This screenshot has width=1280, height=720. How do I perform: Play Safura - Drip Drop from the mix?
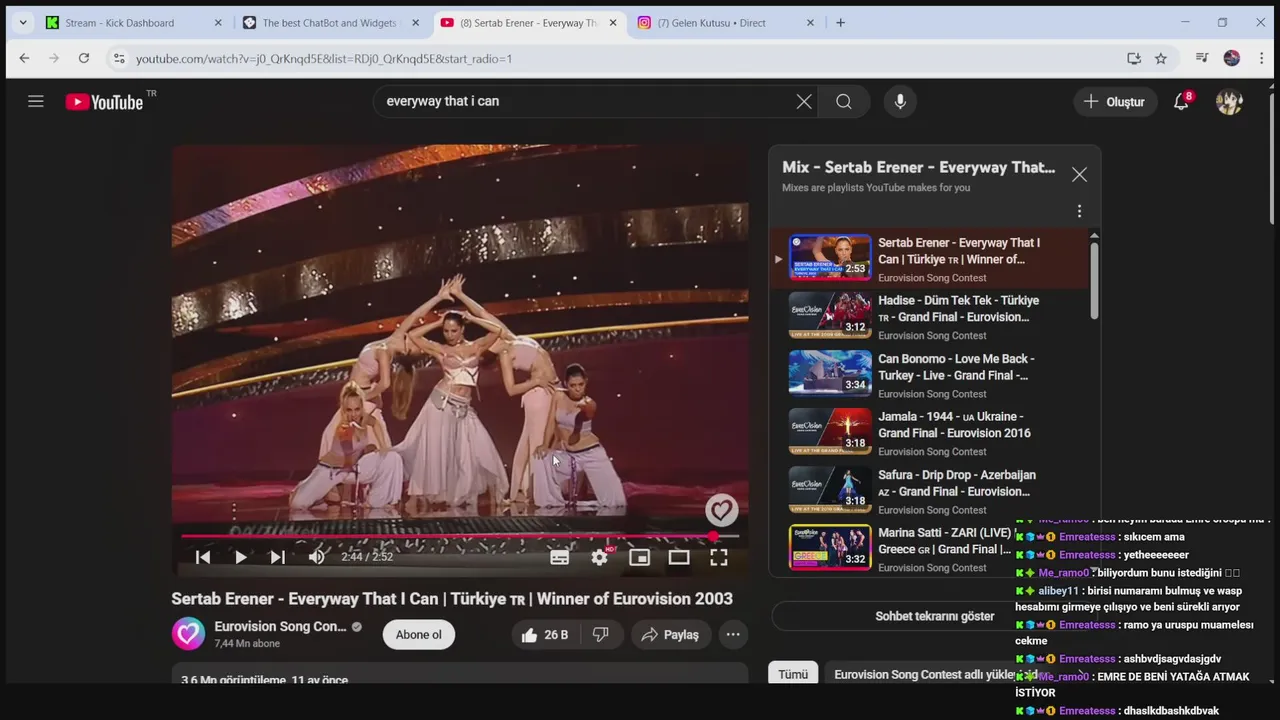[929, 490]
